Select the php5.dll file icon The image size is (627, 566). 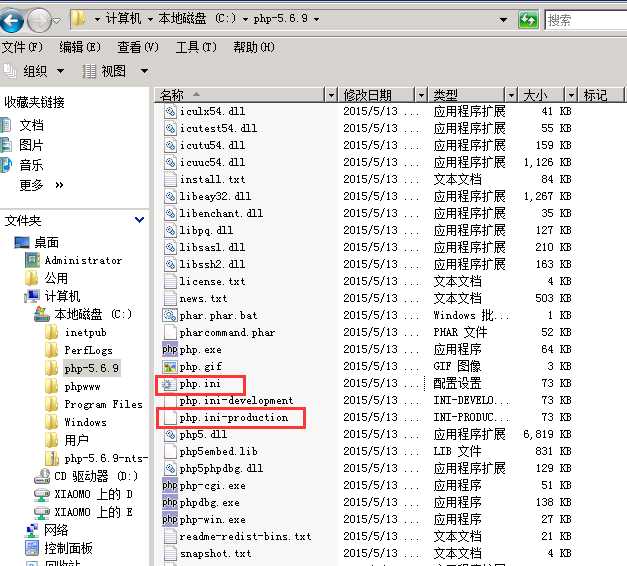point(170,434)
